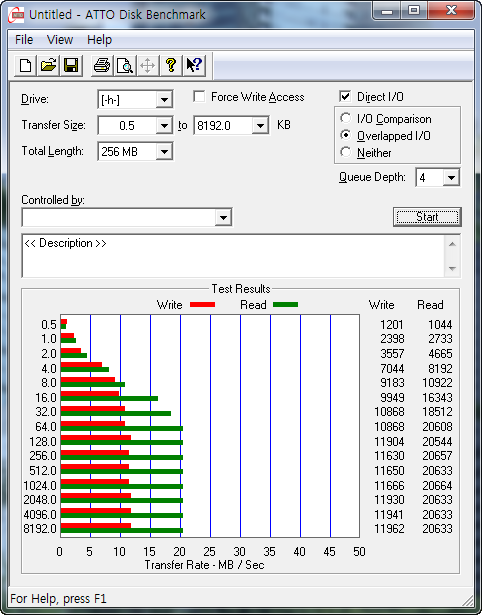Open the maximum Transfer Size dropdown (8192.0)
This screenshot has height=615, width=482.
260,126
